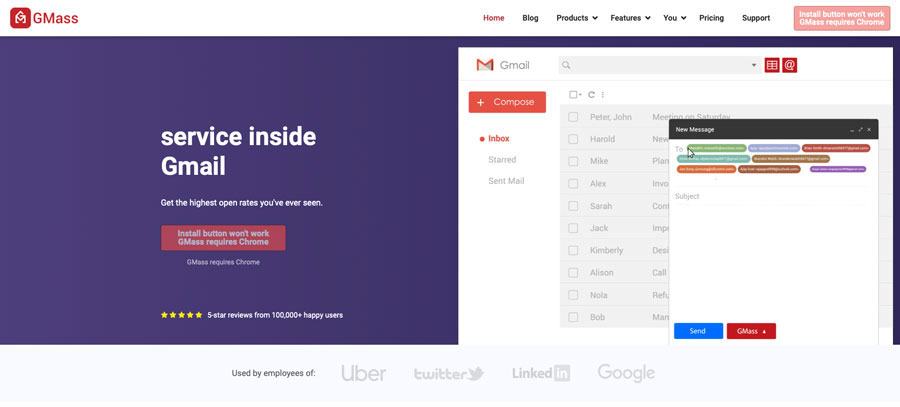Click the red GMass spreadsheet icon
This screenshot has width=900, height=407.
click(x=772, y=65)
